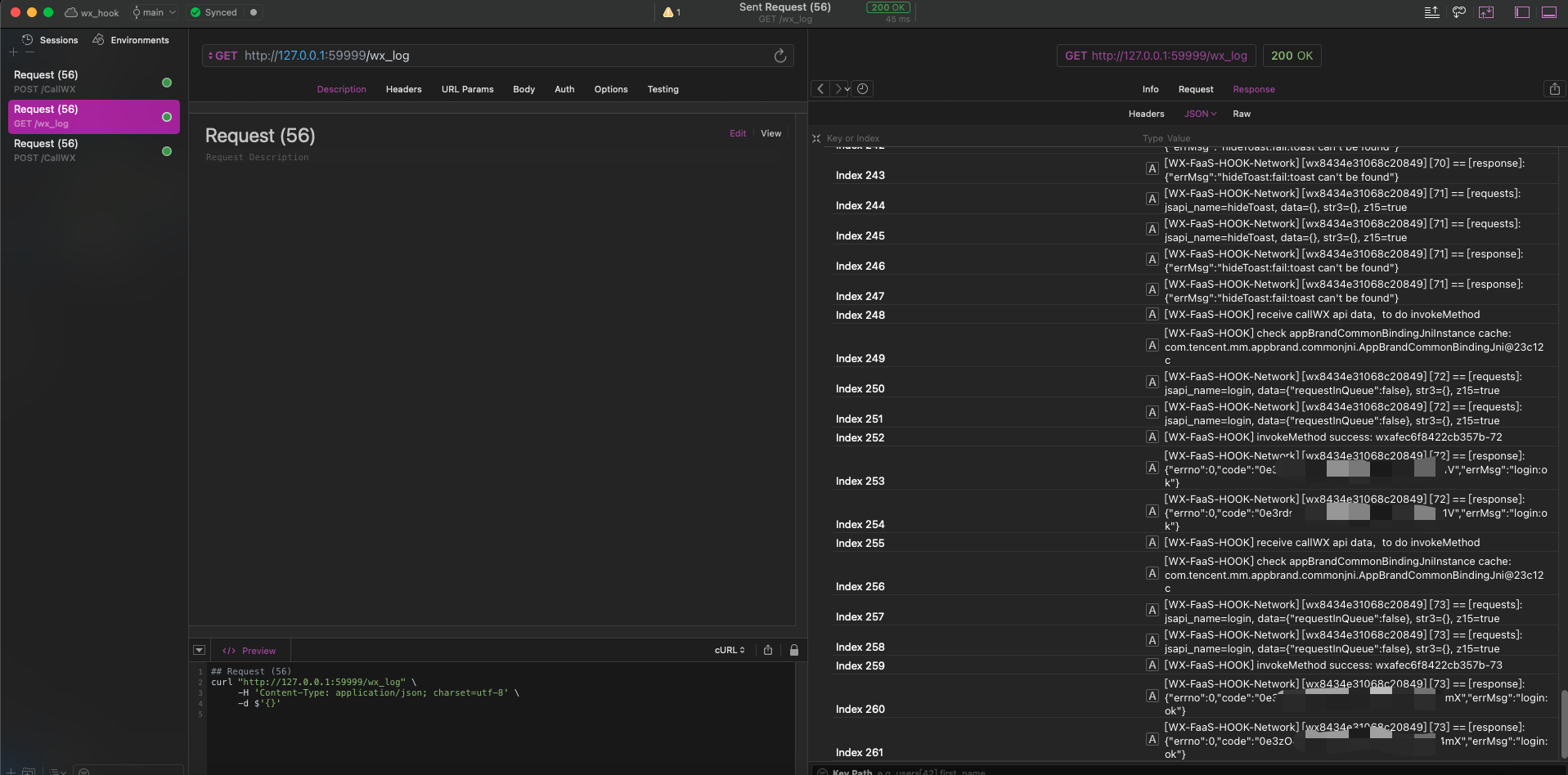Click the wx_hook cloud project icon
1568x775 pixels.
click(x=71, y=12)
